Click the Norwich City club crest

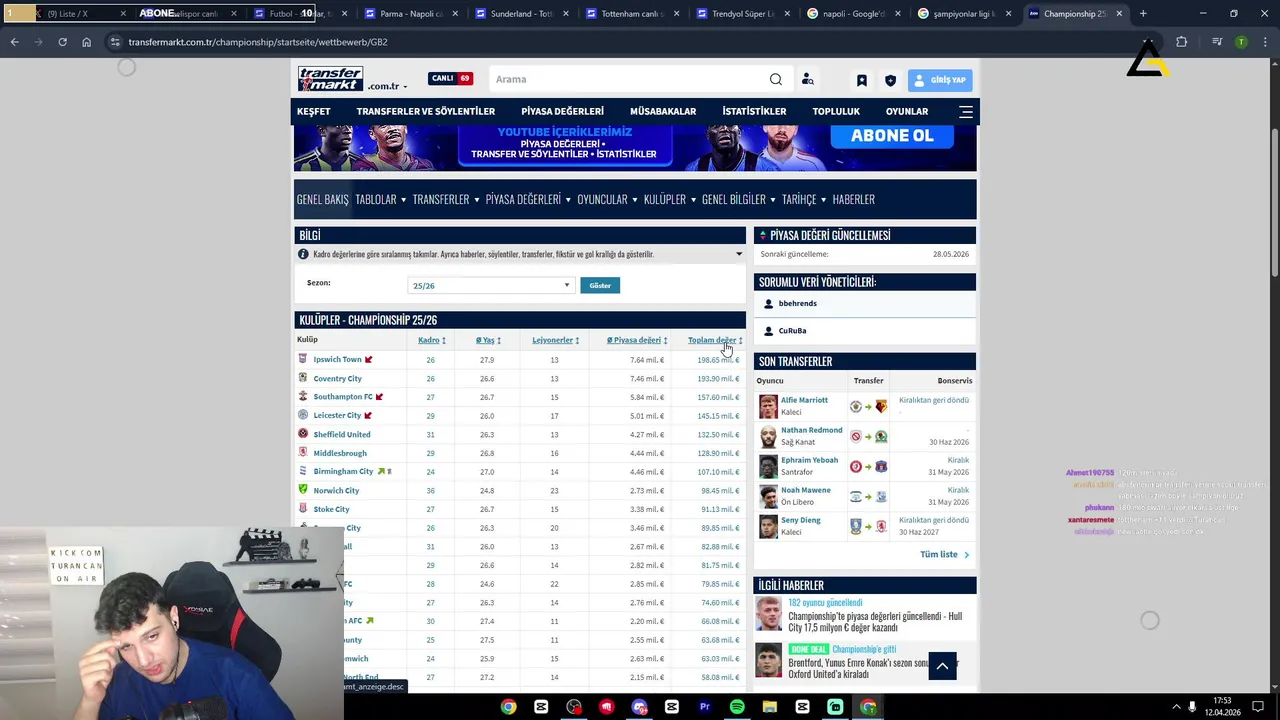tap(303, 490)
